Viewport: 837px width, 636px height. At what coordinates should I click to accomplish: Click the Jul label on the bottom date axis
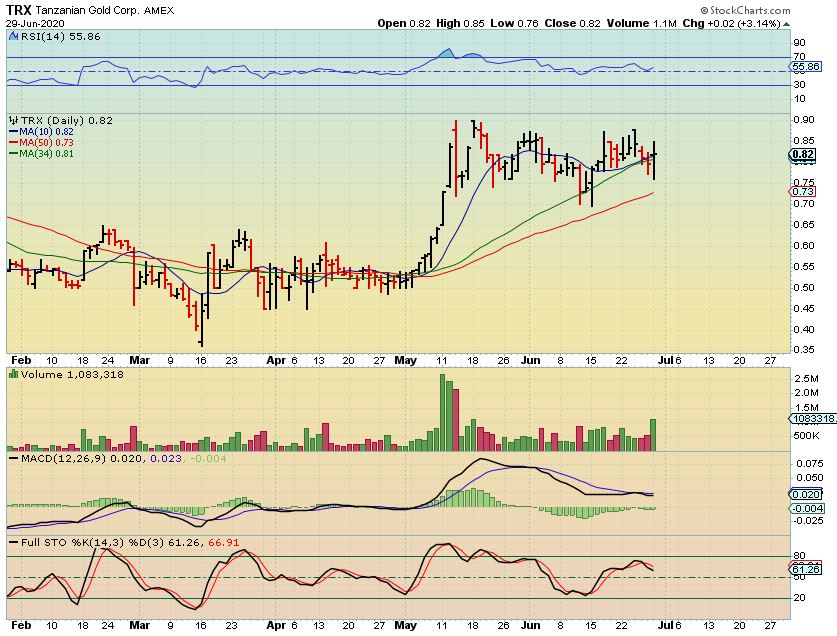point(665,625)
